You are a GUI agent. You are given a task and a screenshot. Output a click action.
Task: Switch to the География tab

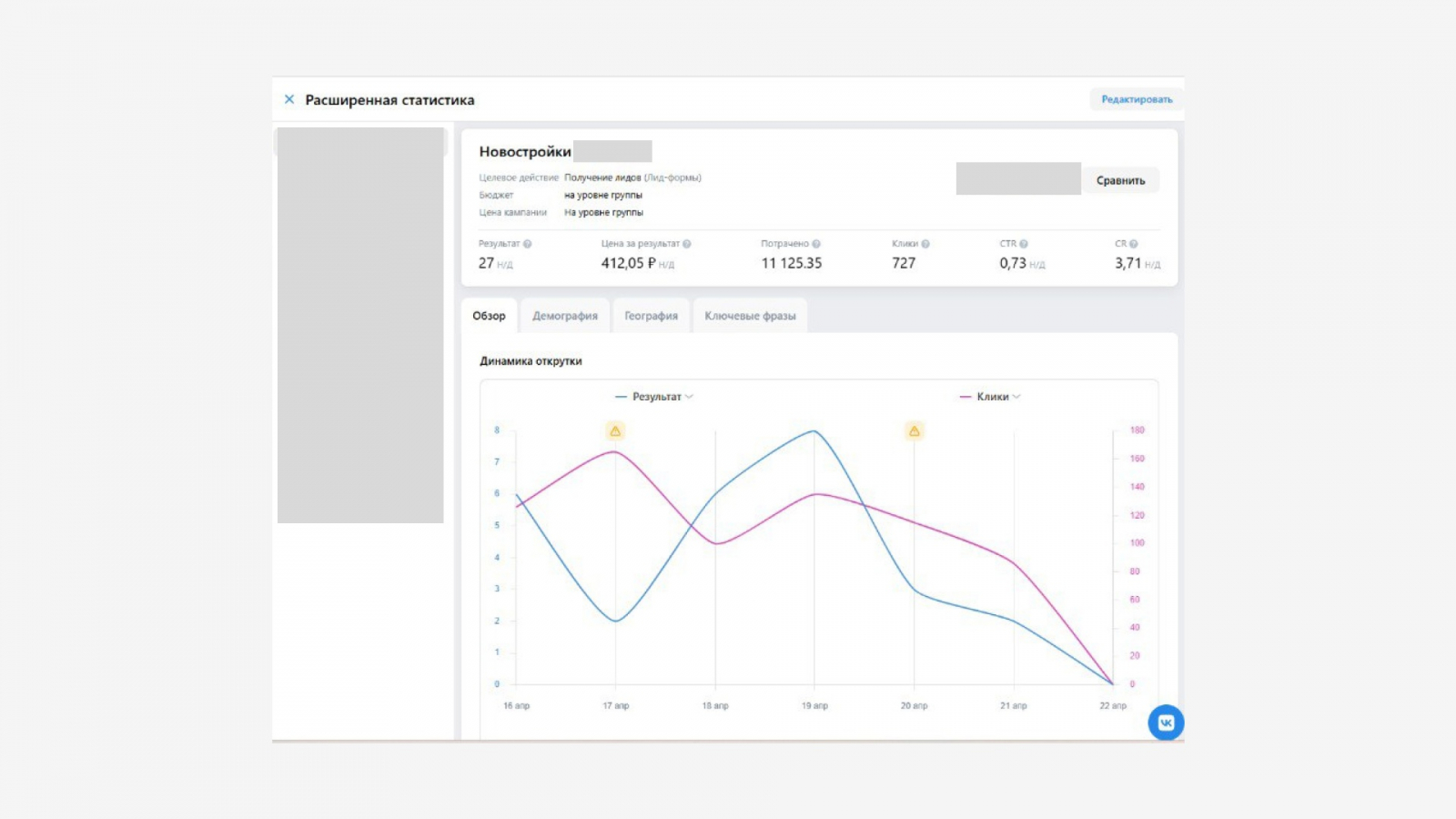click(651, 316)
